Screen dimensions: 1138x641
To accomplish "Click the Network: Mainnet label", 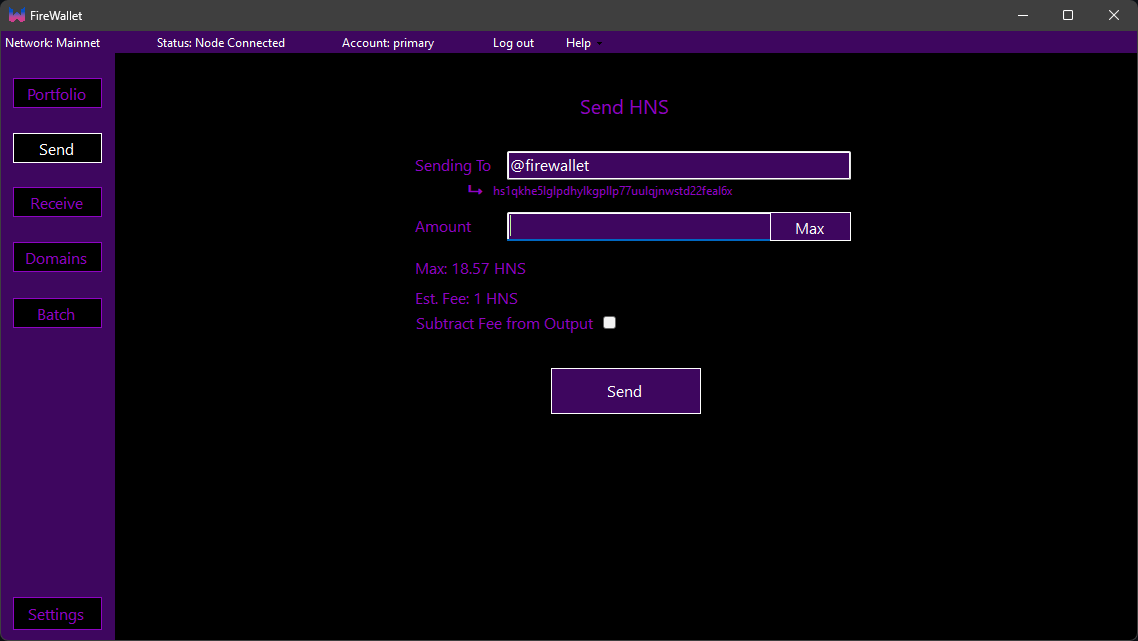I will click(53, 43).
